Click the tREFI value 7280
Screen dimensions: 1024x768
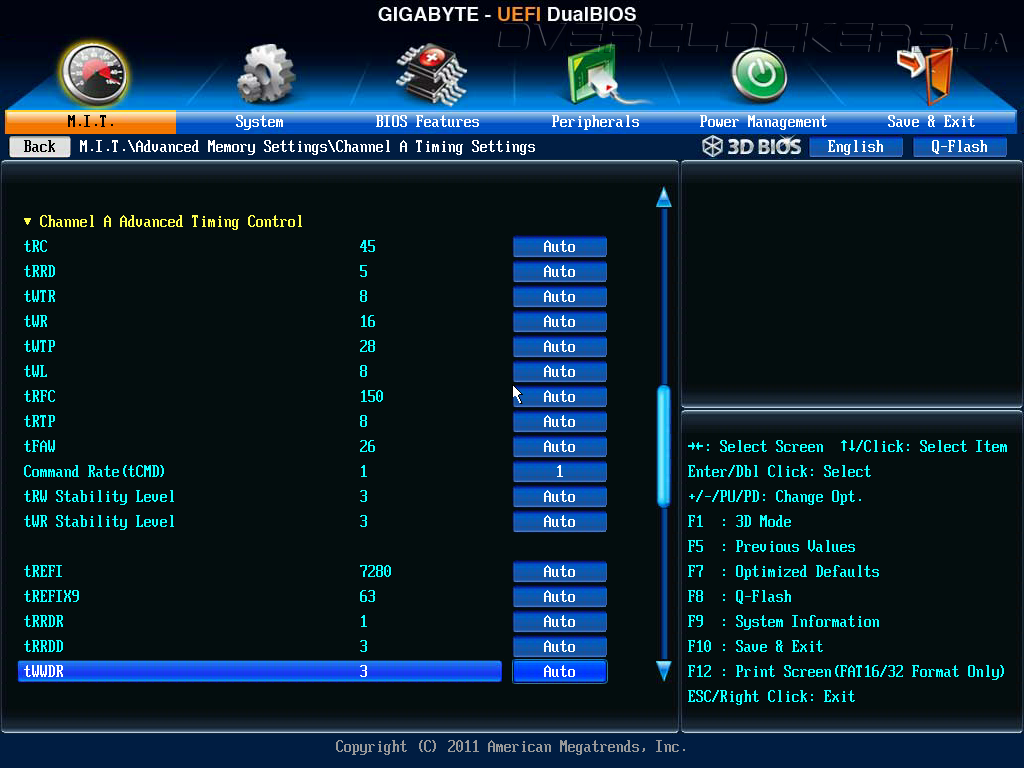point(376,572)
